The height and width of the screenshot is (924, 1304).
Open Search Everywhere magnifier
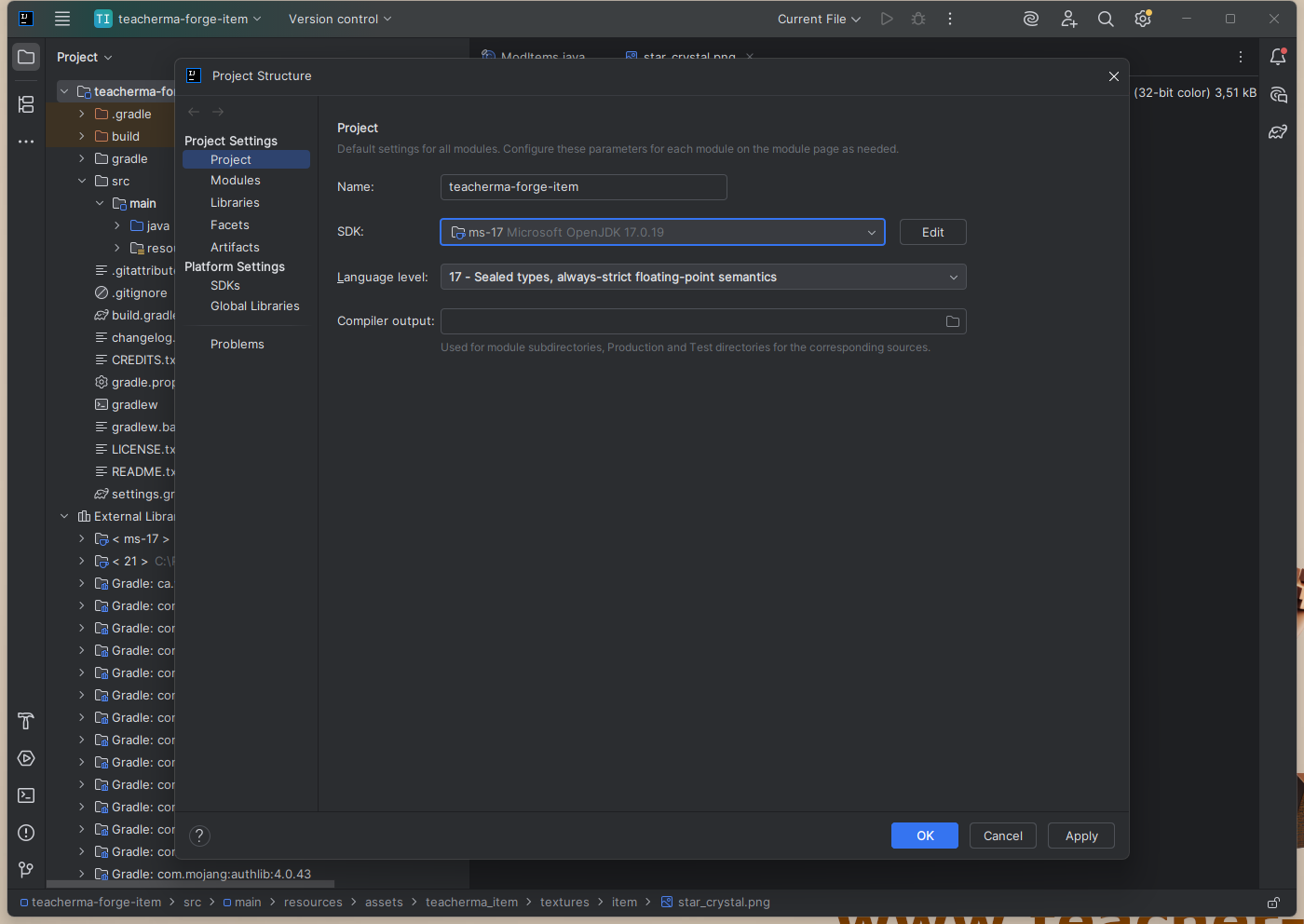[x=1106, y=19]
